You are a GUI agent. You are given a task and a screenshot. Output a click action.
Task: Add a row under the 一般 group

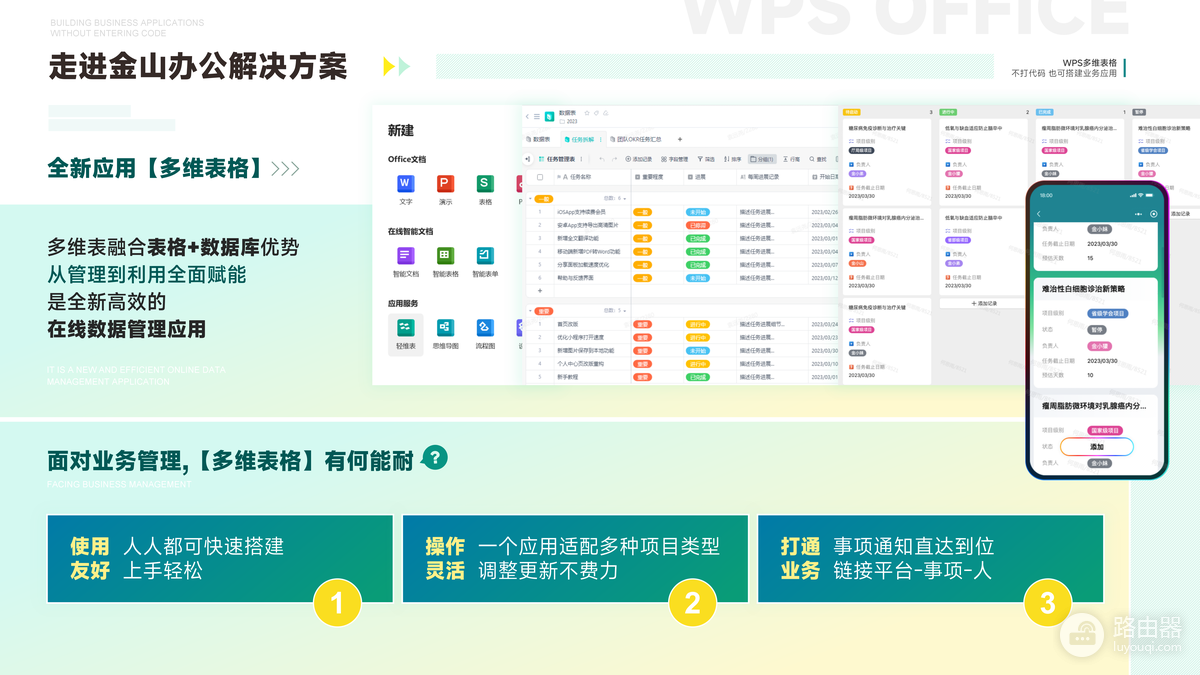click(x=540, y=291)
